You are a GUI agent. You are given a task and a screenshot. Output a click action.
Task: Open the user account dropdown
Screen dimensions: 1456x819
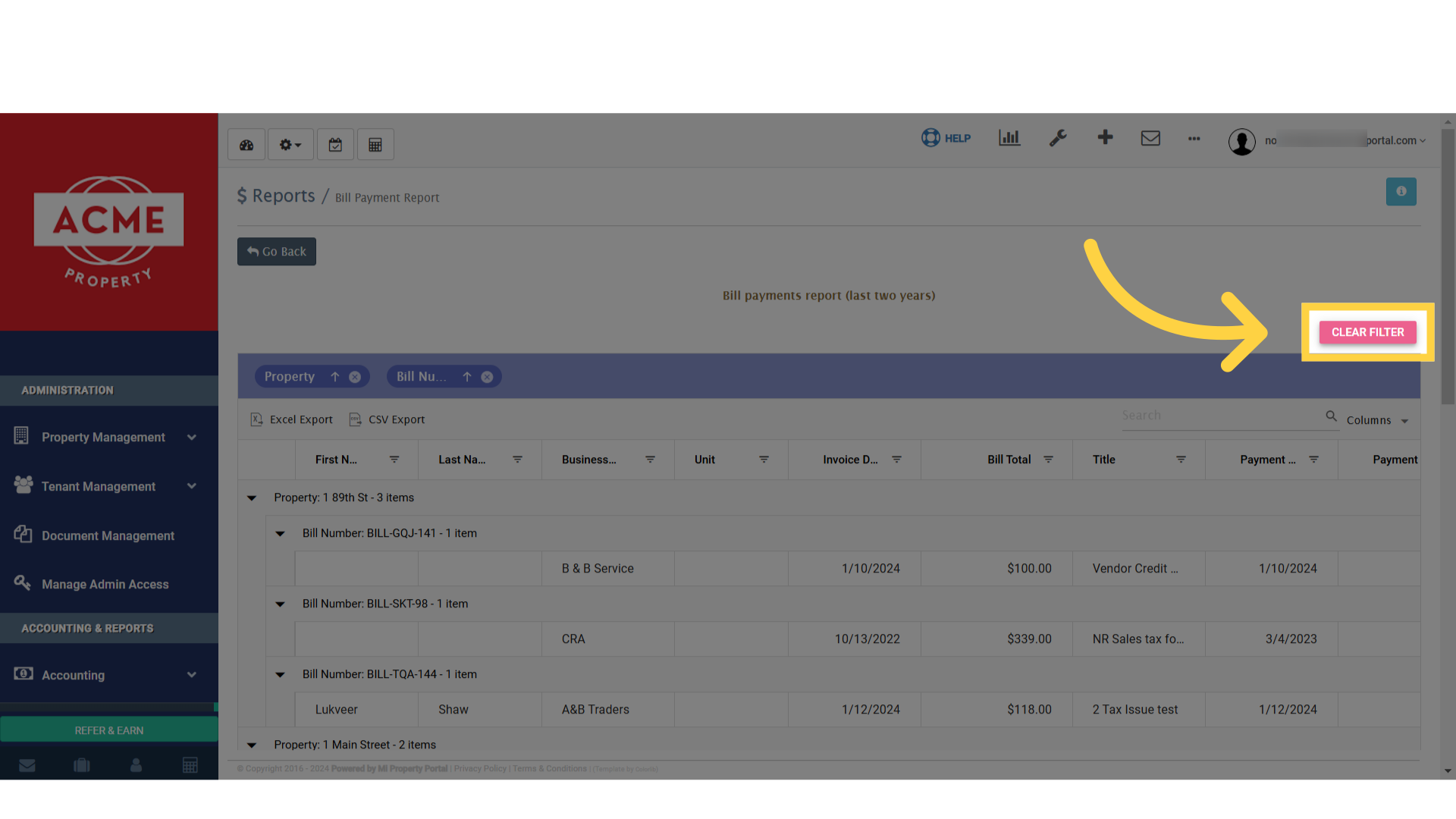[x=1327, y=141]
